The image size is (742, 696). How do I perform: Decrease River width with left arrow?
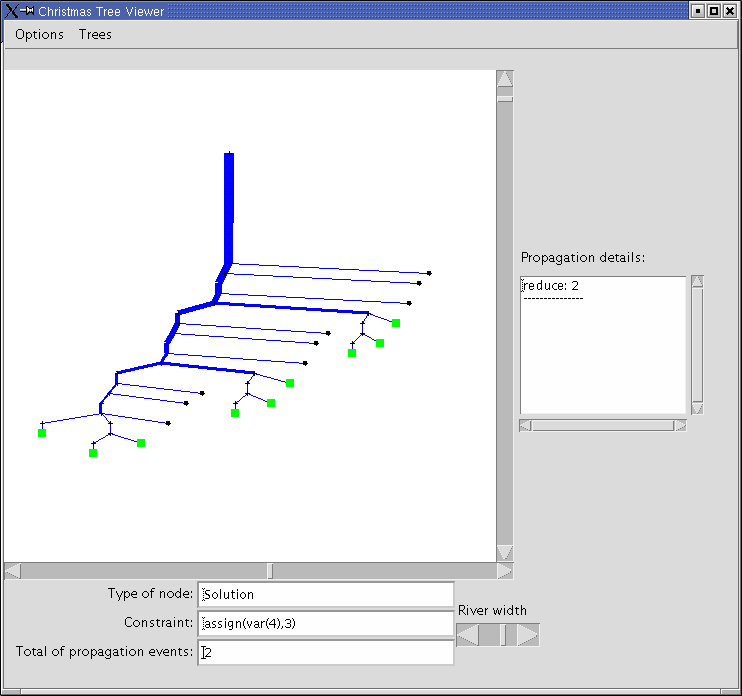click(x=467, y=635)
